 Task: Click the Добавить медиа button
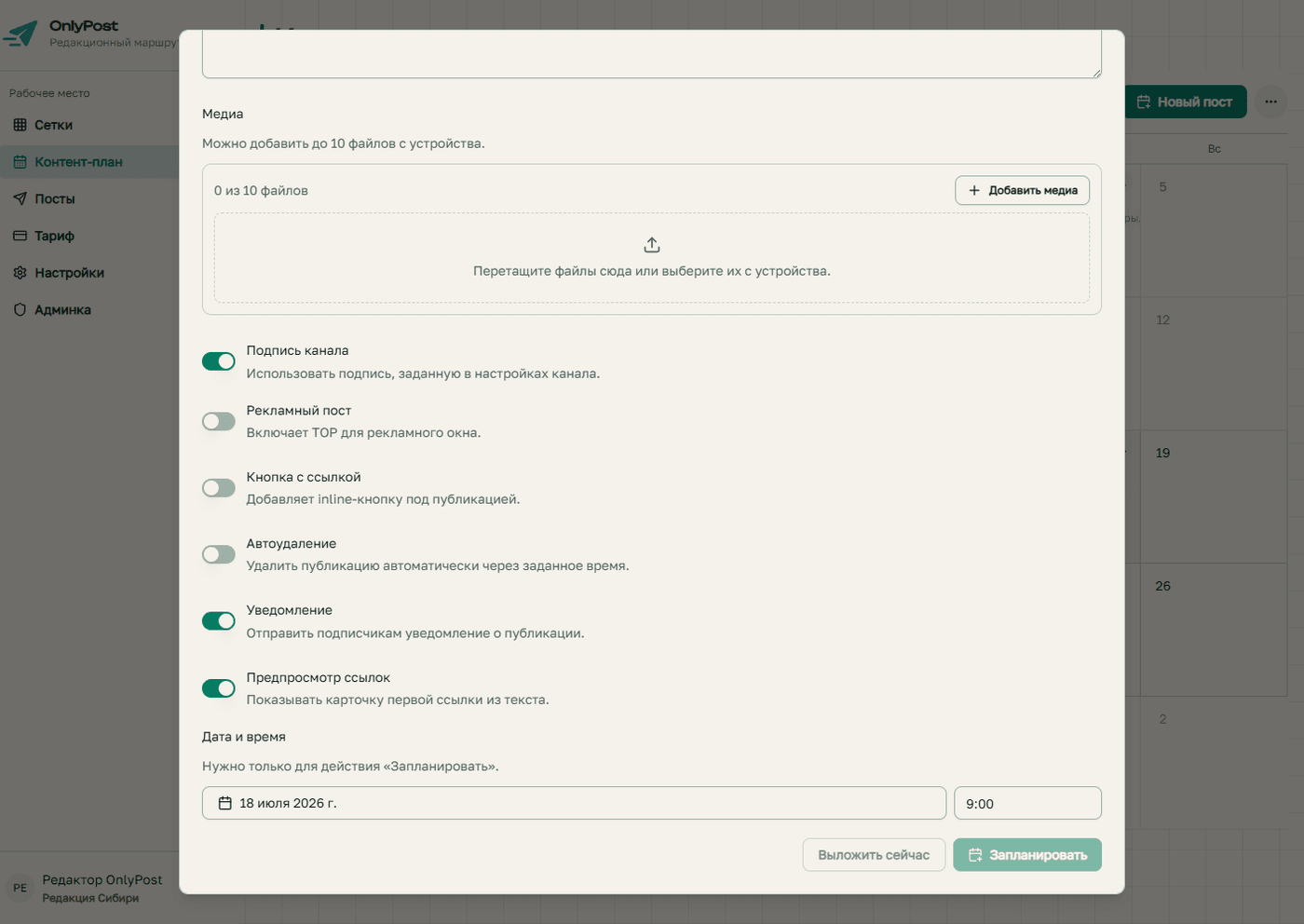pos(1022,190)
